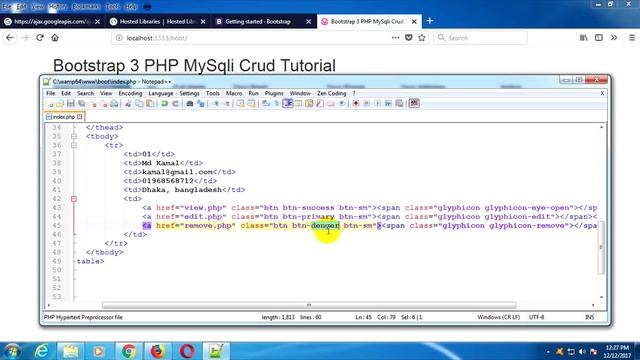Switch to Hosted Libraries browser tab
This screenshot has width=640, height=360.
click(x=158, y=21)
